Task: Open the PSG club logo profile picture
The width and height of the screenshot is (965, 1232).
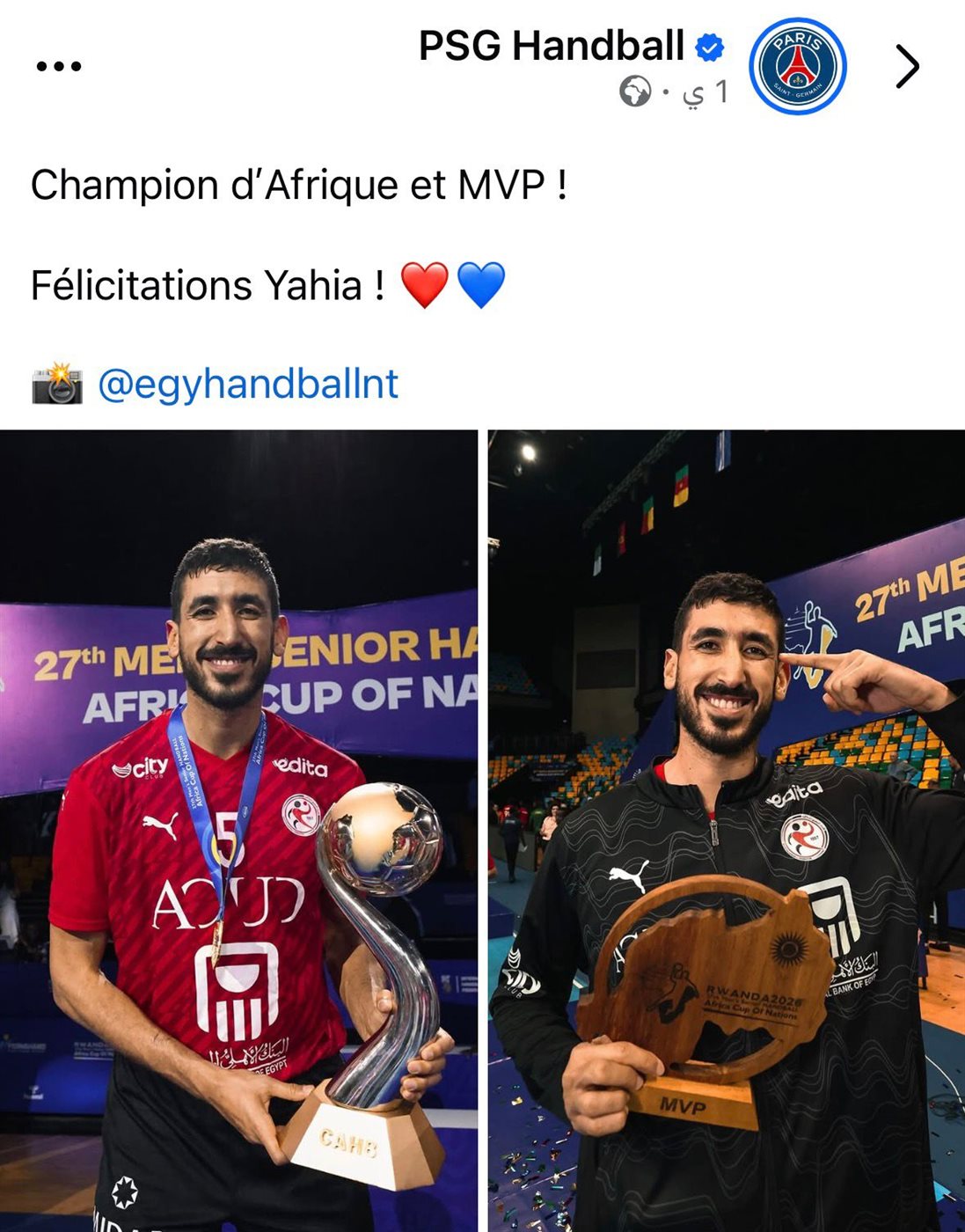Action: (x=797, y=67)
